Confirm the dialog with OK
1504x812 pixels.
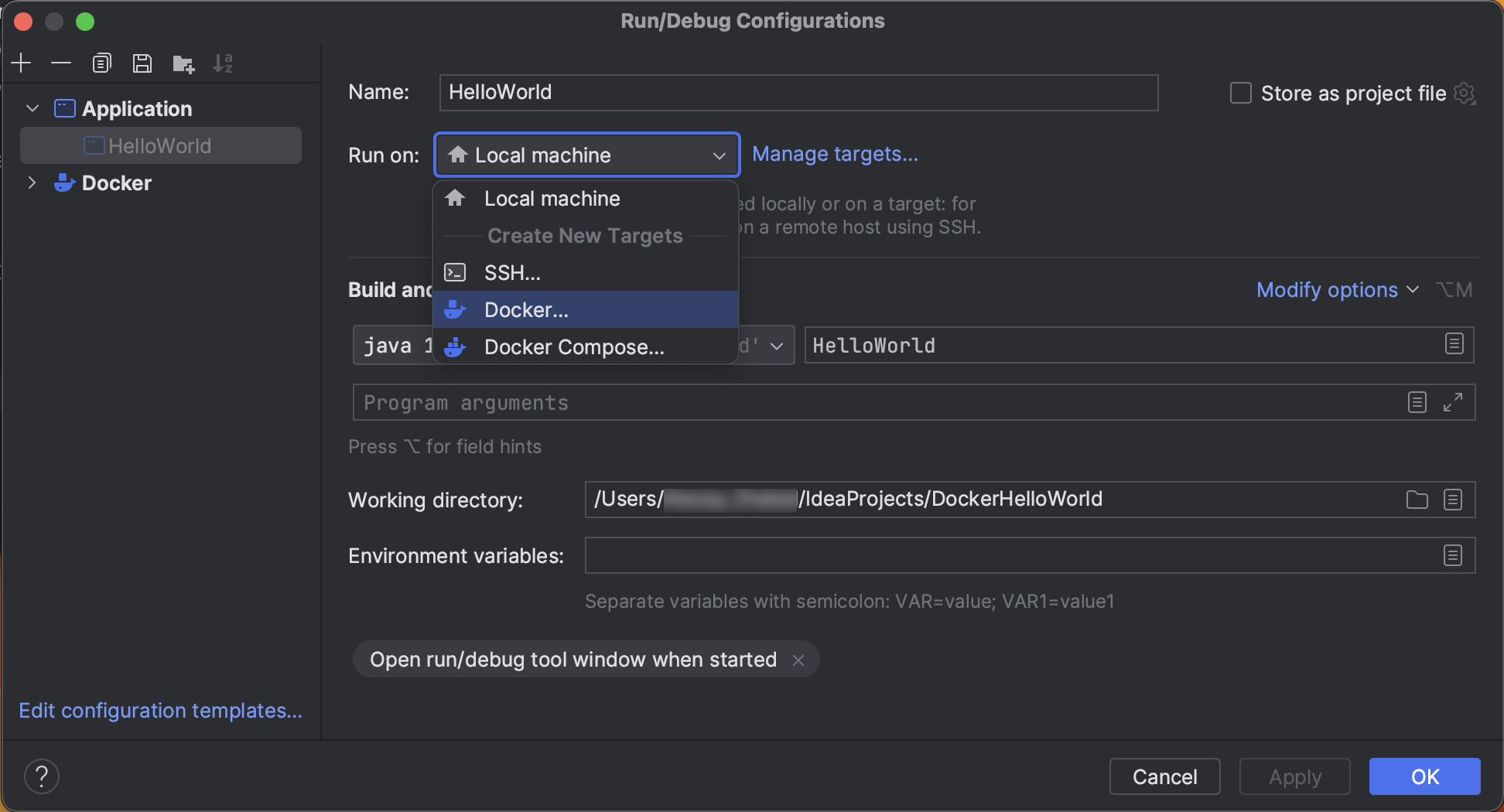pyautogui.click(x=1424, y=776)
